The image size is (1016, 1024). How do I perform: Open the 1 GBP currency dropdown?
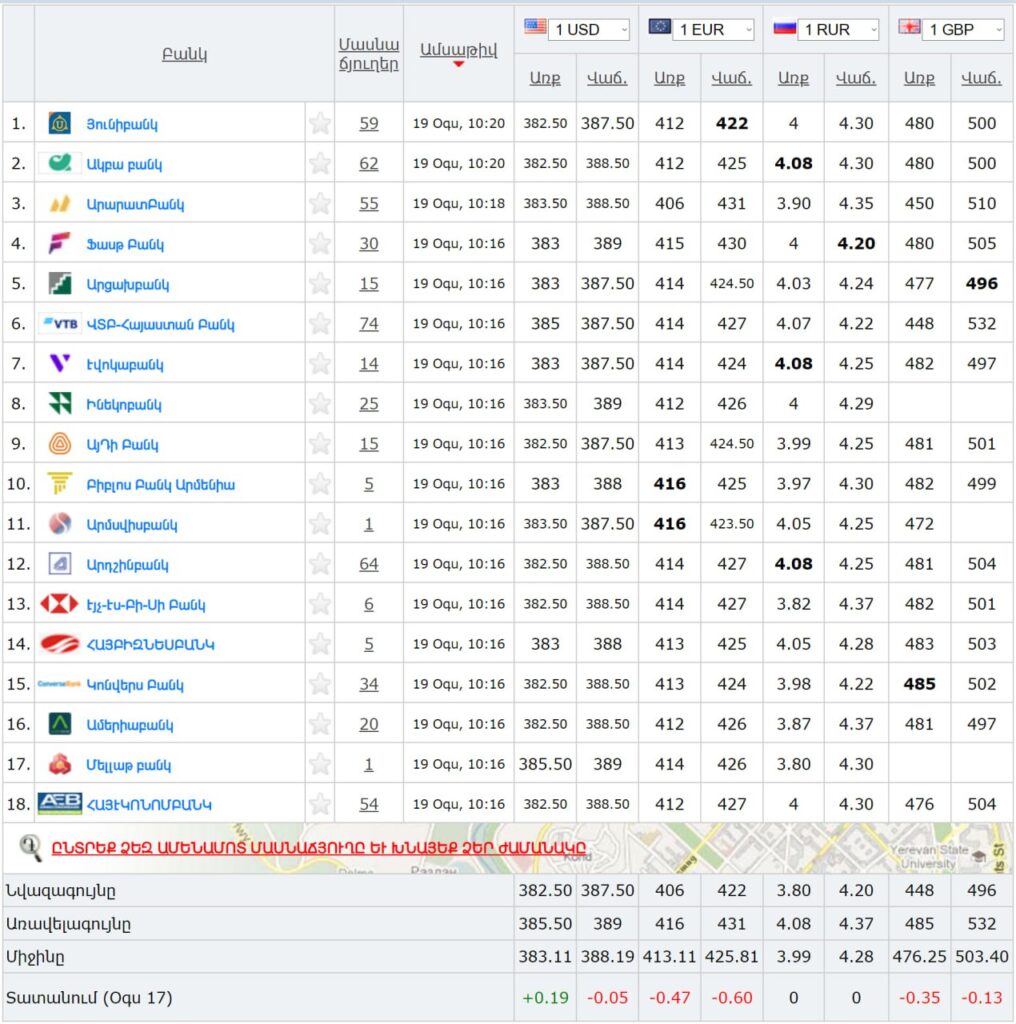965,30
